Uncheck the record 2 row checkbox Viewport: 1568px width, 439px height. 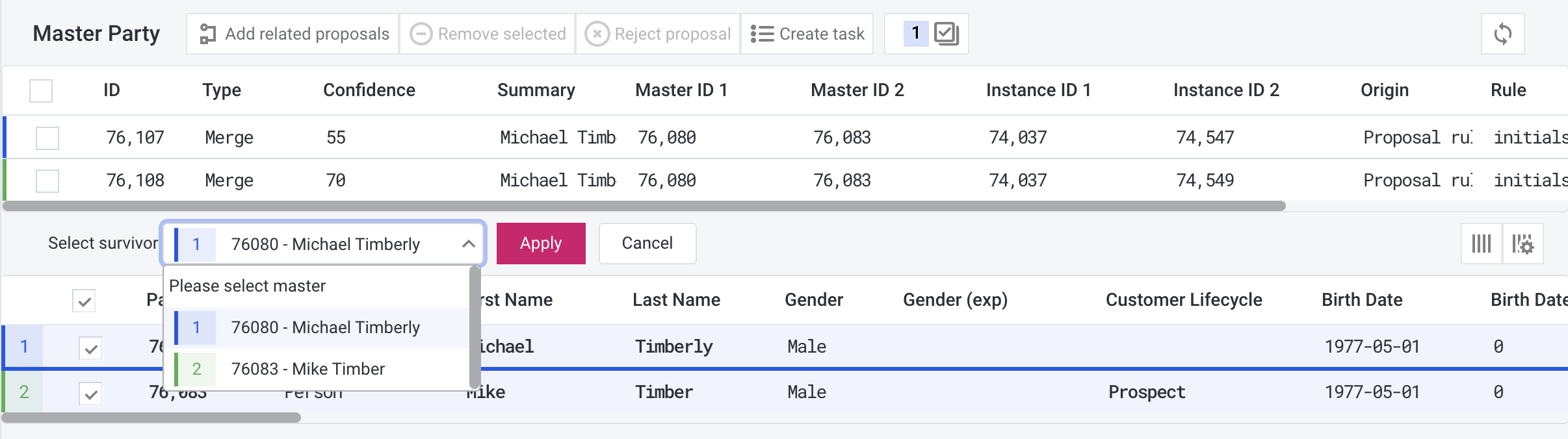click(x=90, y=394)
